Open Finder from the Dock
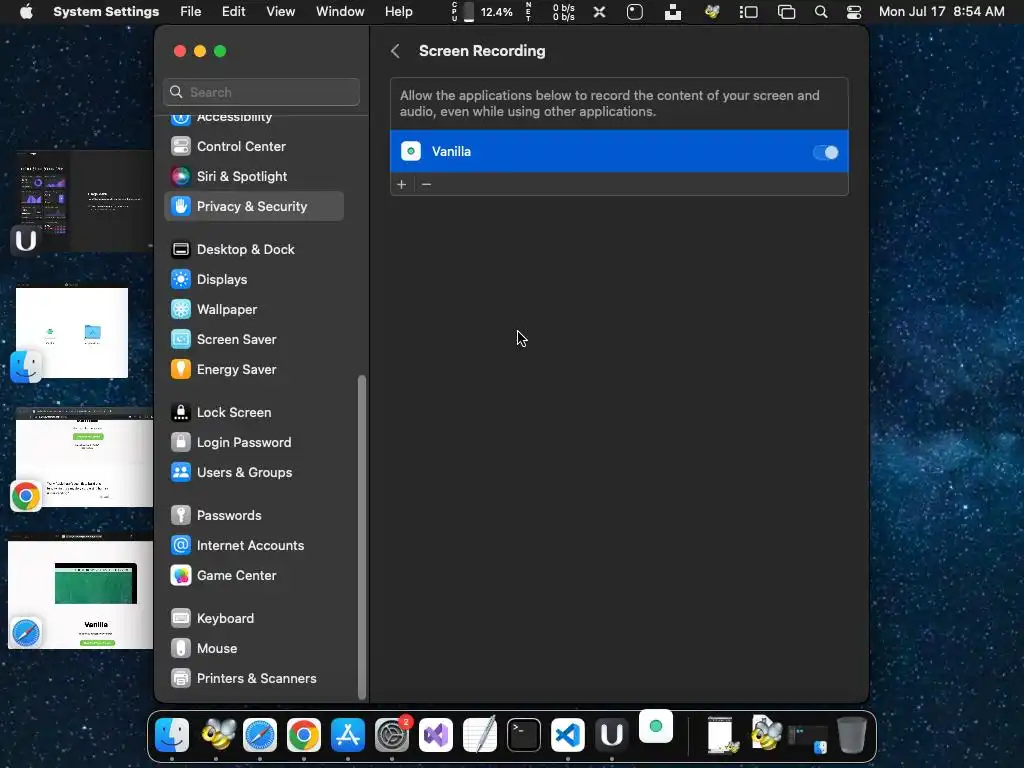Screen dimensions: 1024x768 click(x=172, y=735)
